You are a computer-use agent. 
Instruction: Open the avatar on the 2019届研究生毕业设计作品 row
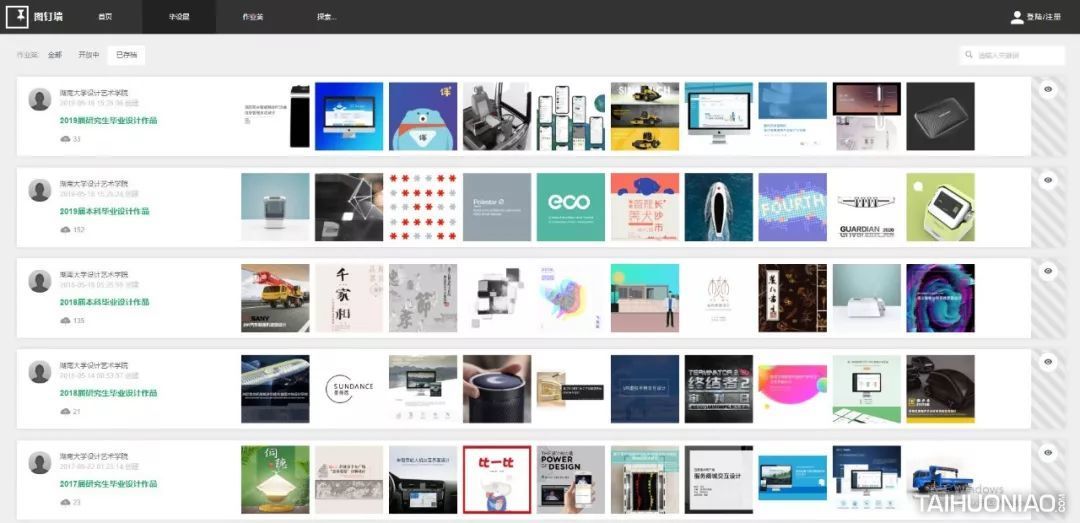40,99
